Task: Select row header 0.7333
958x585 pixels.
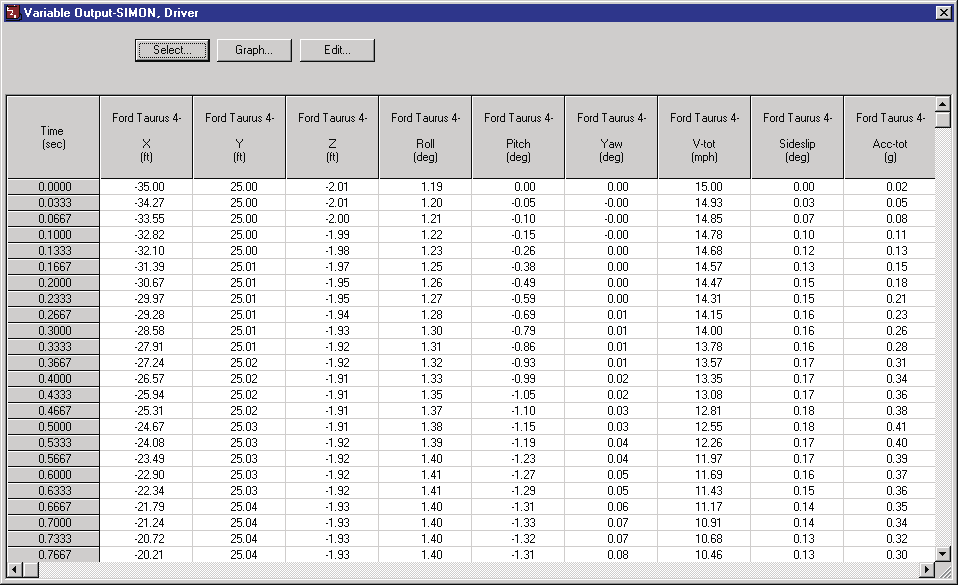Action: click(53, 539)
